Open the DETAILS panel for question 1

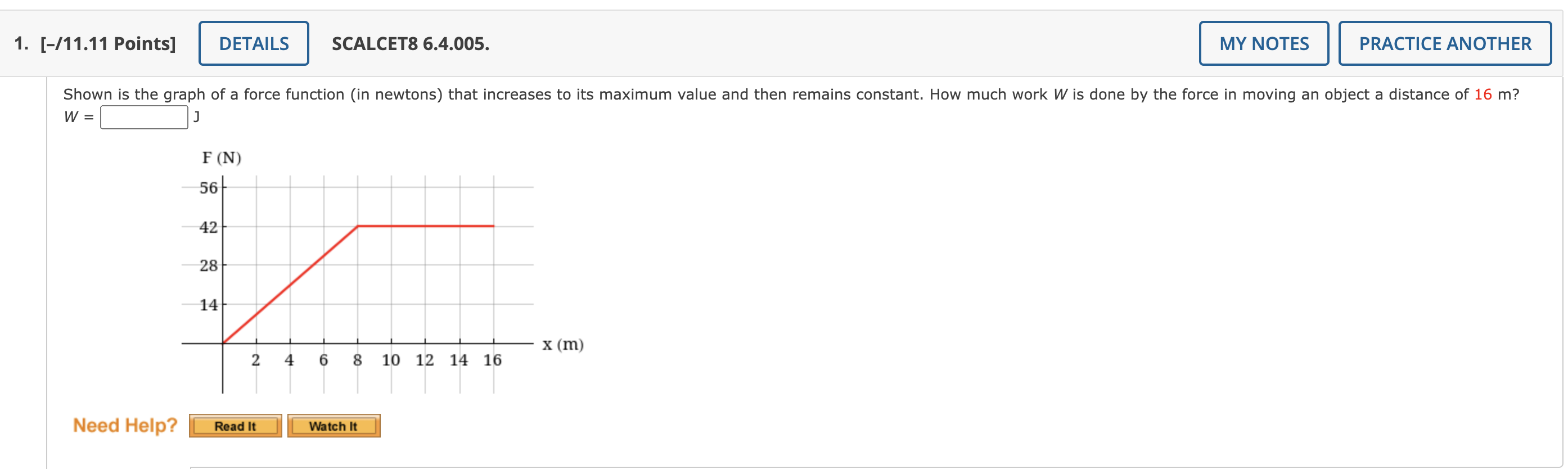(x=254, y=43)
